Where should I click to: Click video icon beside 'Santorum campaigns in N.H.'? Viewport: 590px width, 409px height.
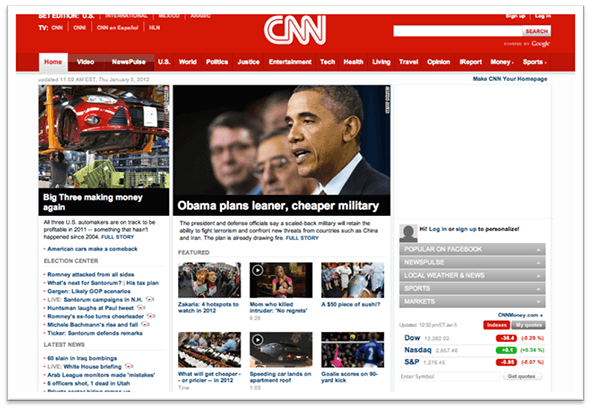(150, 300)
